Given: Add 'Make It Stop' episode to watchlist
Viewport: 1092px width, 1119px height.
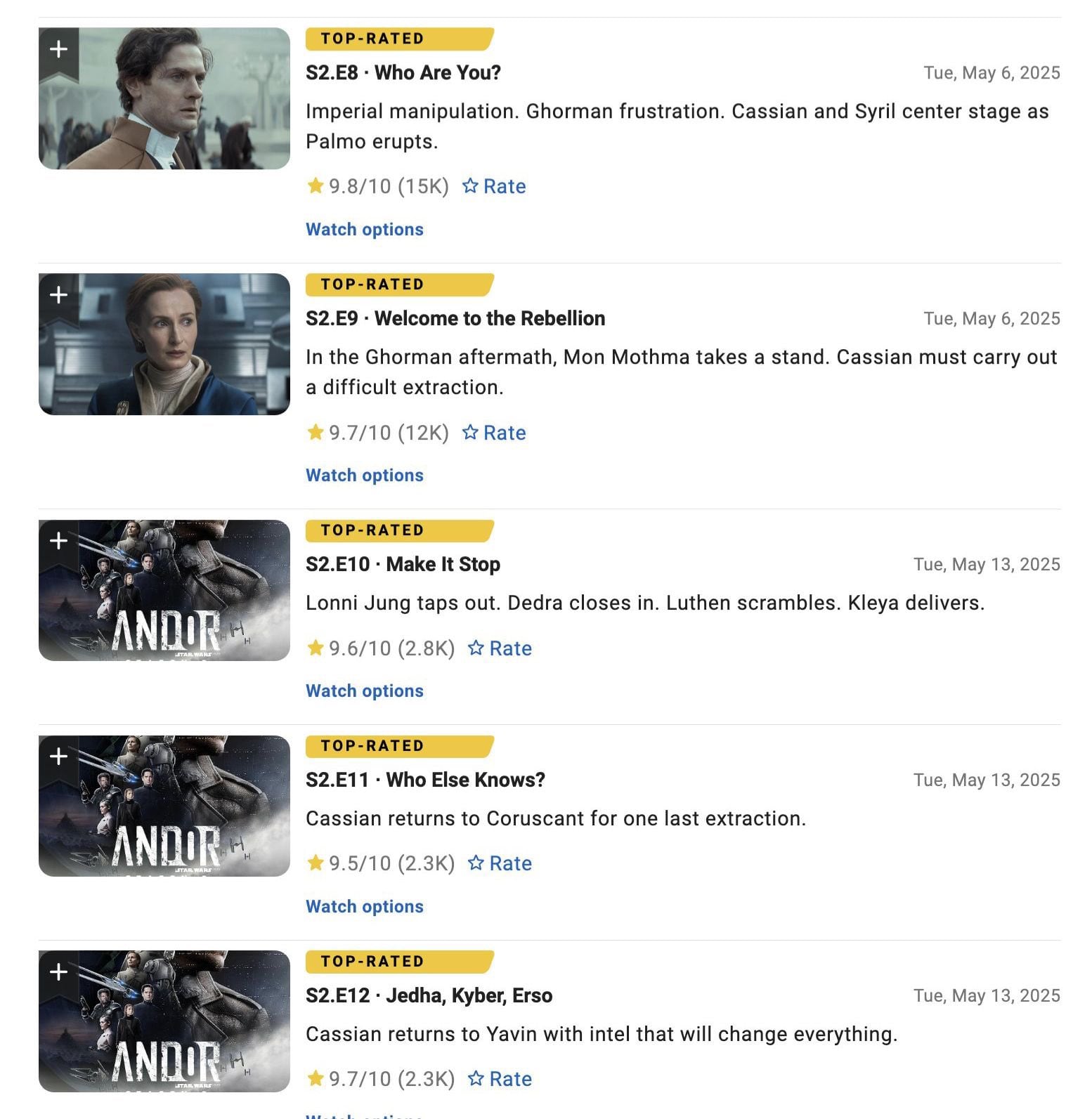Looking at the screenshot, I should click(x=59, y=542).
